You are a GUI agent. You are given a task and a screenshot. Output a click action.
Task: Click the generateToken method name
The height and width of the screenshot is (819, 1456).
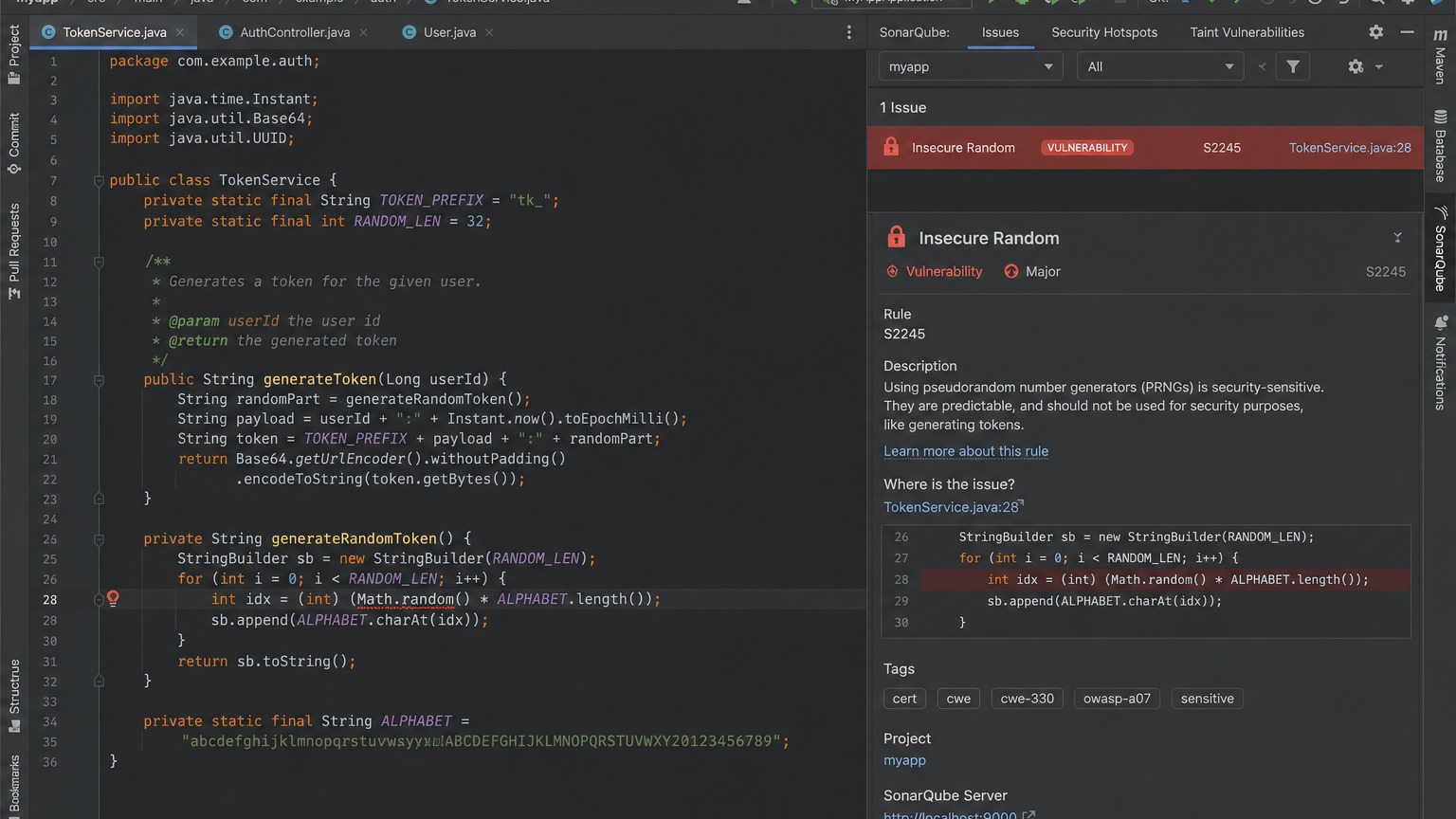click(319, 379)
